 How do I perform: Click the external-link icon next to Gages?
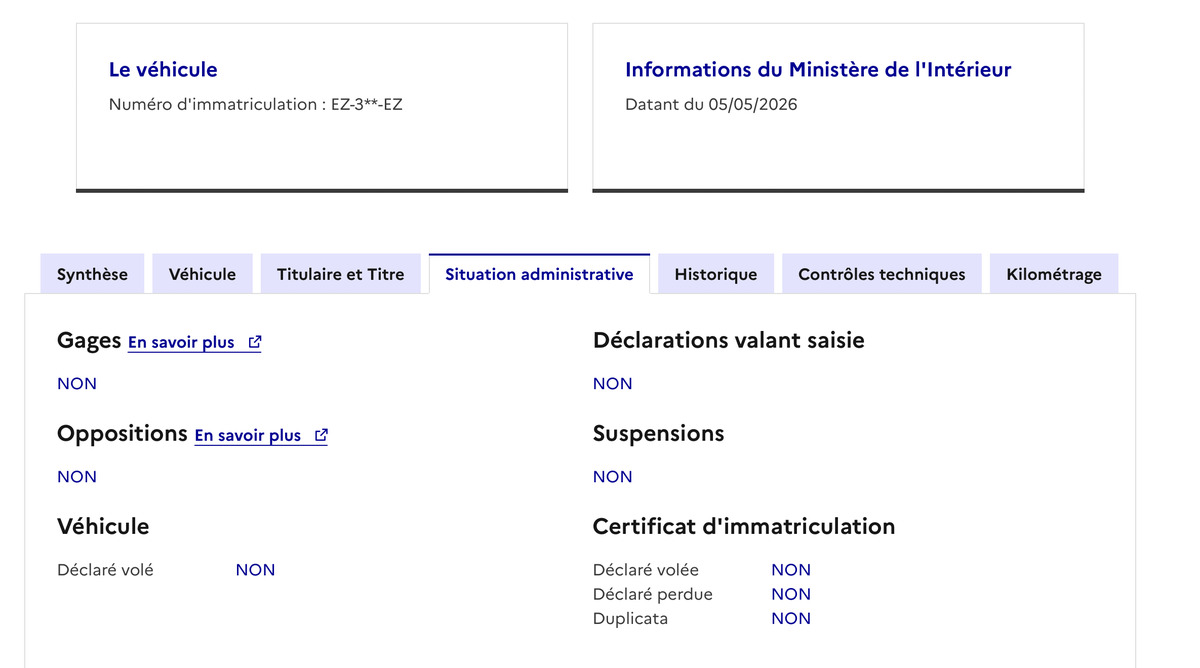pos(255,342)
